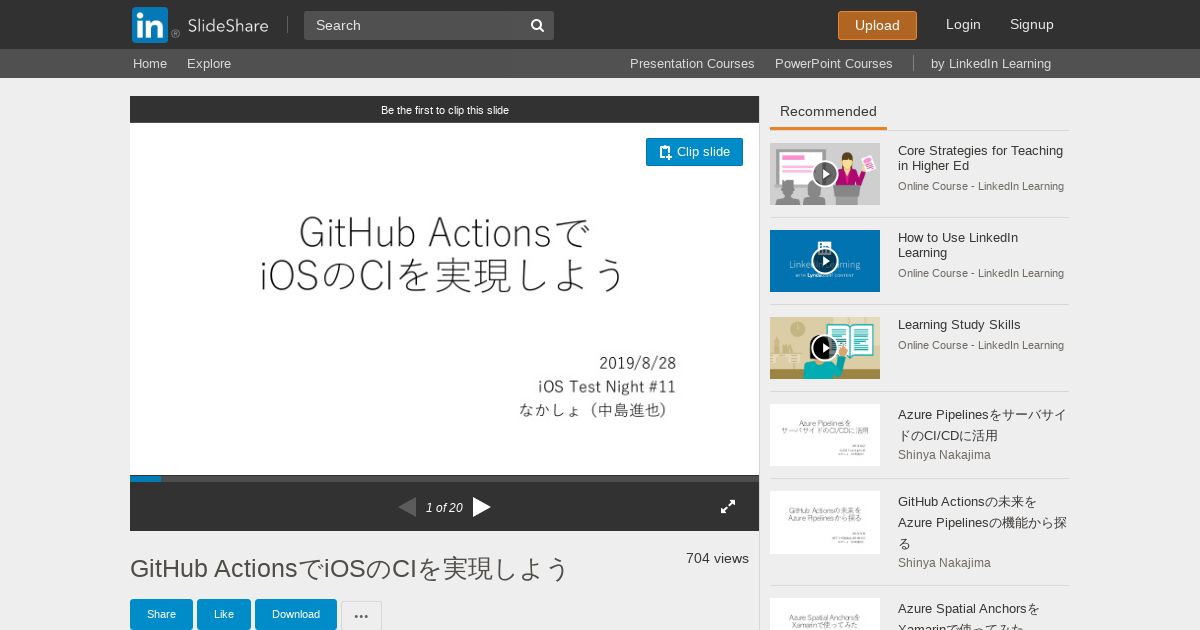1200x630 pixels.
Task: Open Presentation Courses menu link
Action: 692,63
